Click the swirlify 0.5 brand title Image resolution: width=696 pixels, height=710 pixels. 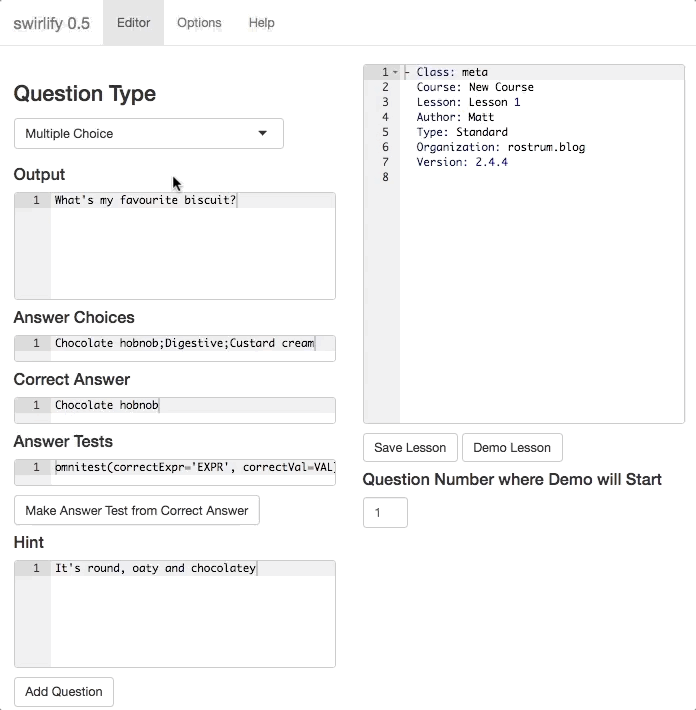[52, 23]
